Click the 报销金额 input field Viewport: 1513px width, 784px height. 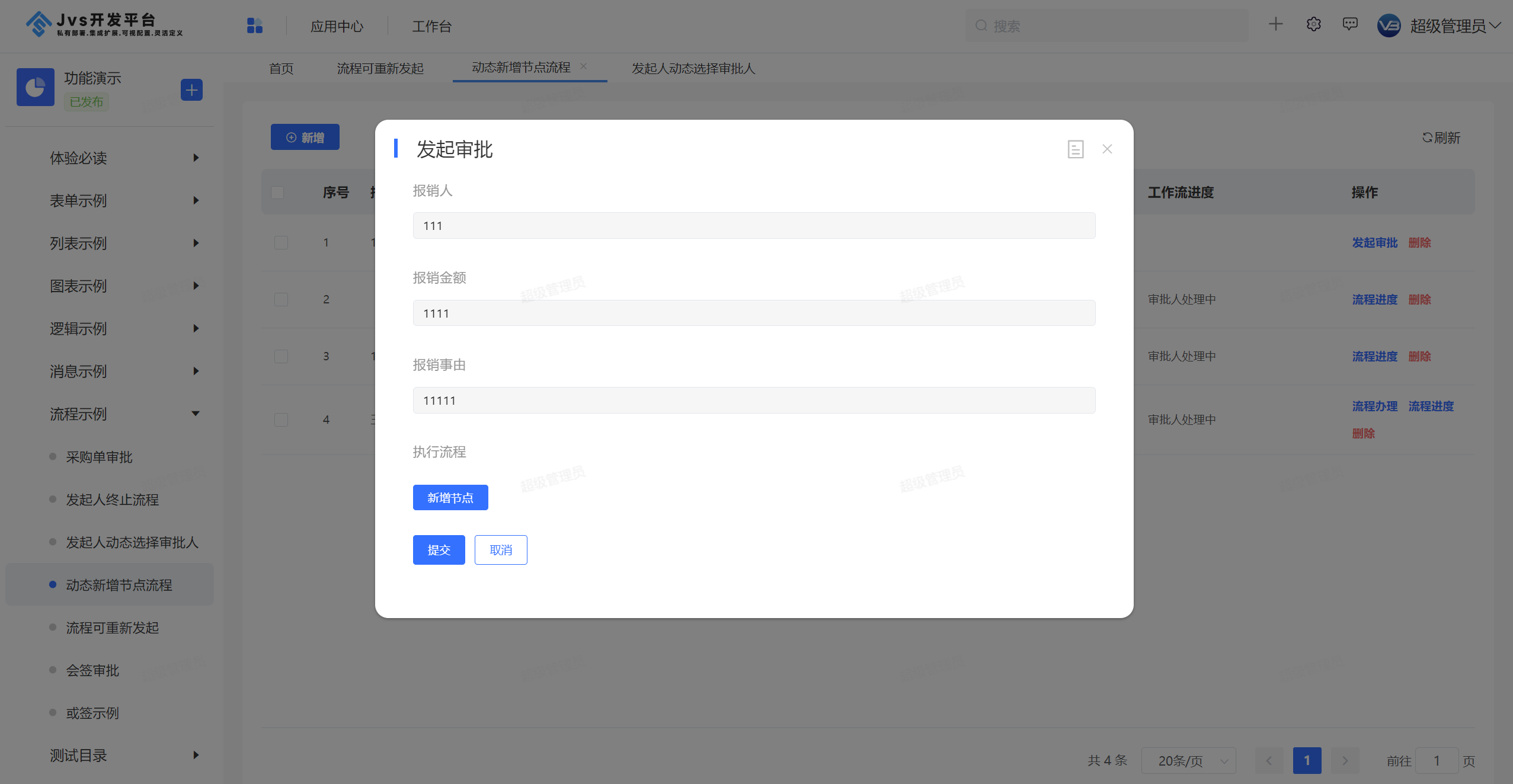[x=754, y=313]
